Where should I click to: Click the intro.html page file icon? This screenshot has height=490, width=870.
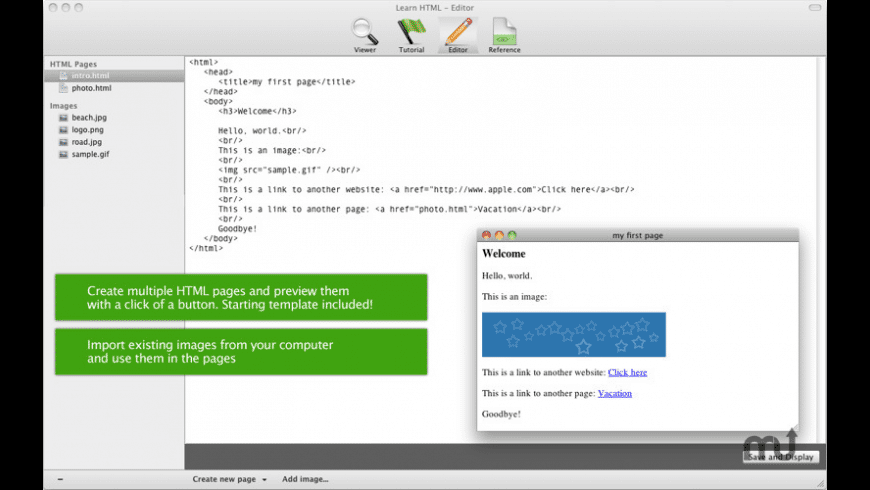(63, 75)
